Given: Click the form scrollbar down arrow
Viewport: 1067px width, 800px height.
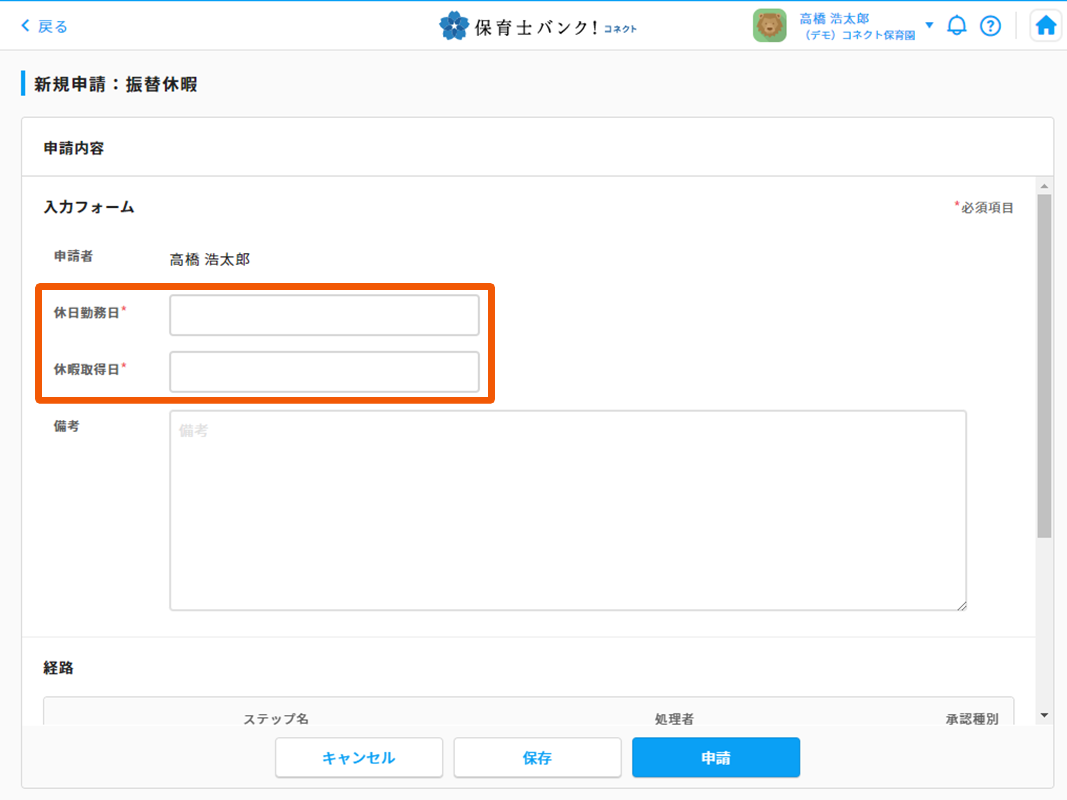Looking at the screenshot, I should [1044, 715].
